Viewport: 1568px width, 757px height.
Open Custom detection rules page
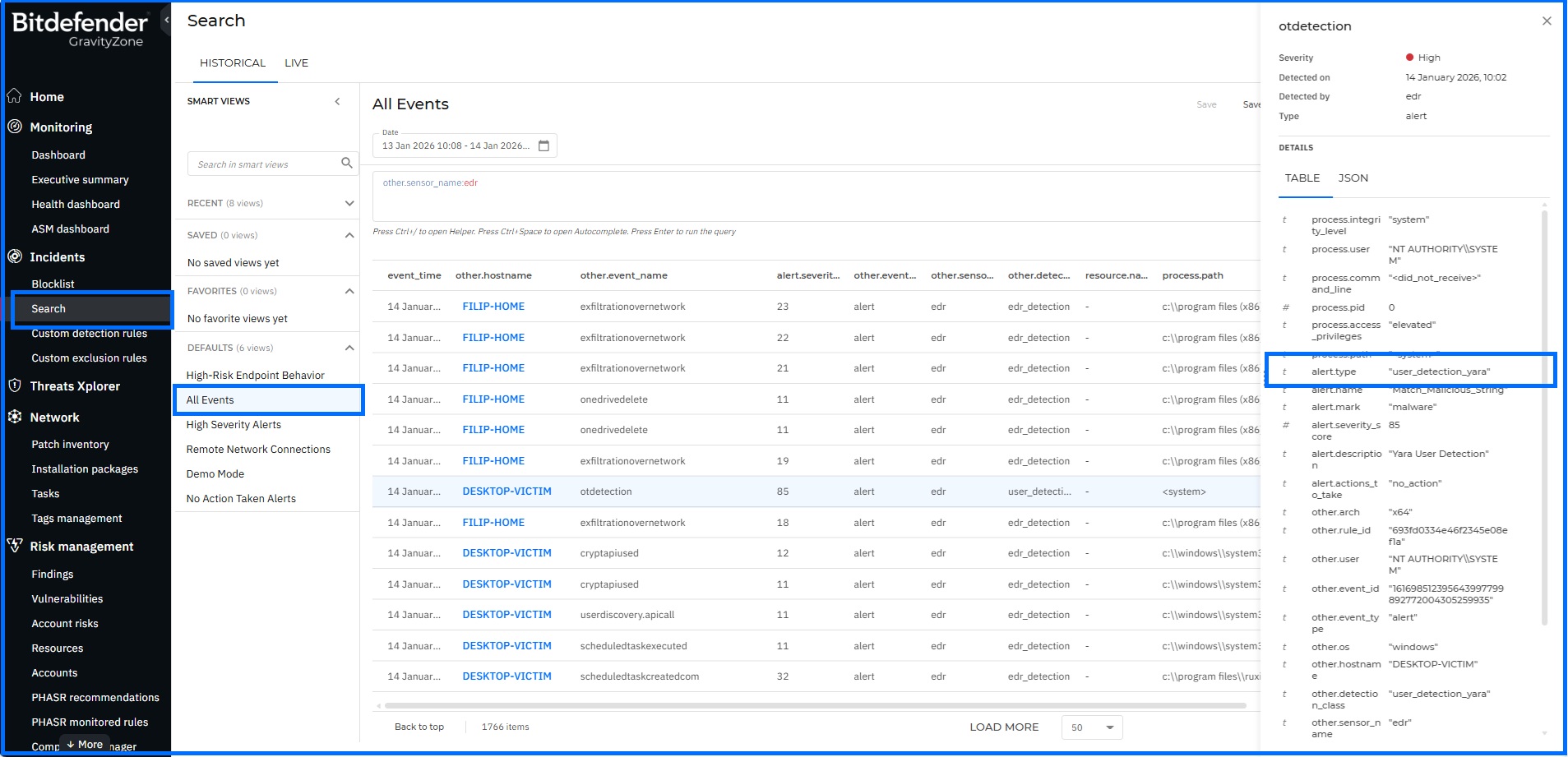[x=89, y=334]
